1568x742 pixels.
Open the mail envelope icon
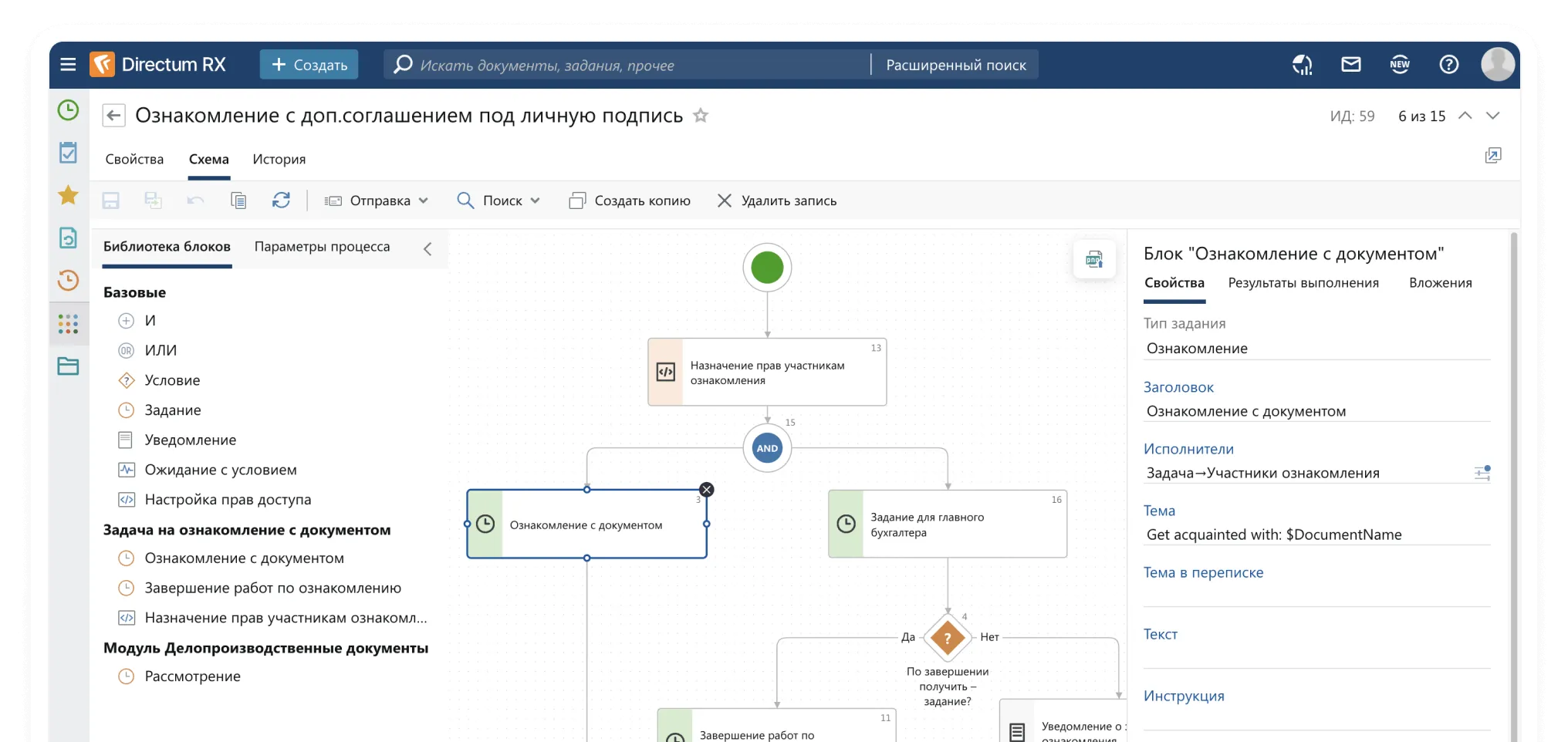pyautogui.click(x=1350, y=65)
